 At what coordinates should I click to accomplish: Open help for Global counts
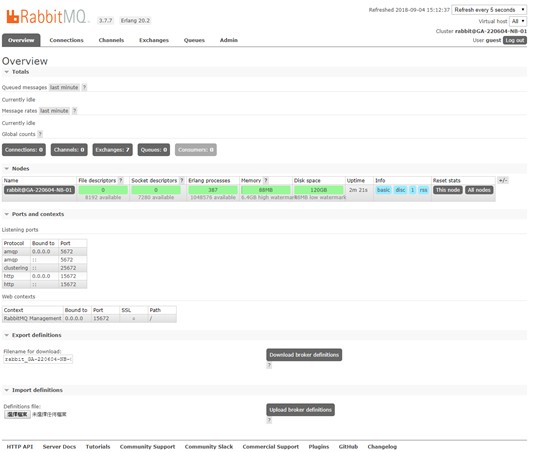pyautogui.click(x=40, y=134)
